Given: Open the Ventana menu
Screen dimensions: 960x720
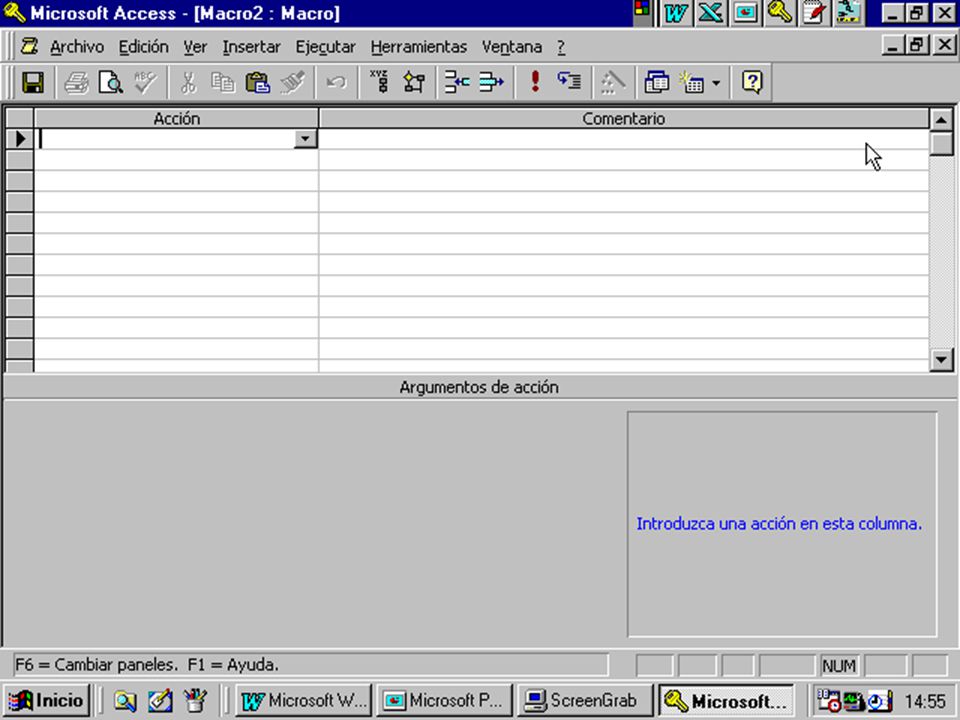Looking at the screenshot, I should 512,47.
